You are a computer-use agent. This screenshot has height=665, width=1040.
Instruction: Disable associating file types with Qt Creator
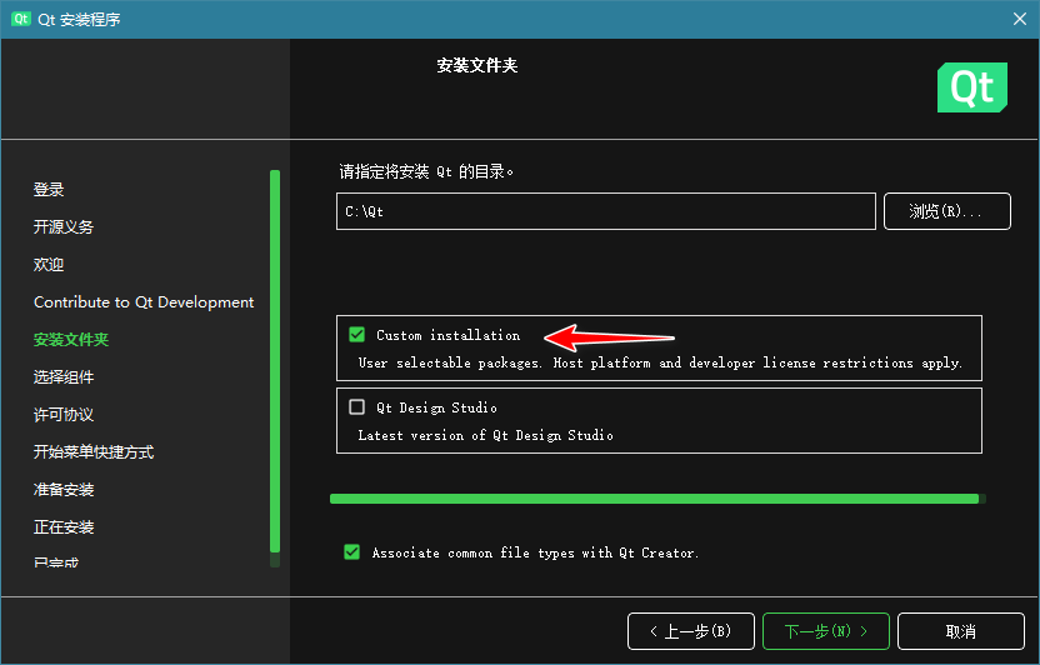click(x=352, y=552)
